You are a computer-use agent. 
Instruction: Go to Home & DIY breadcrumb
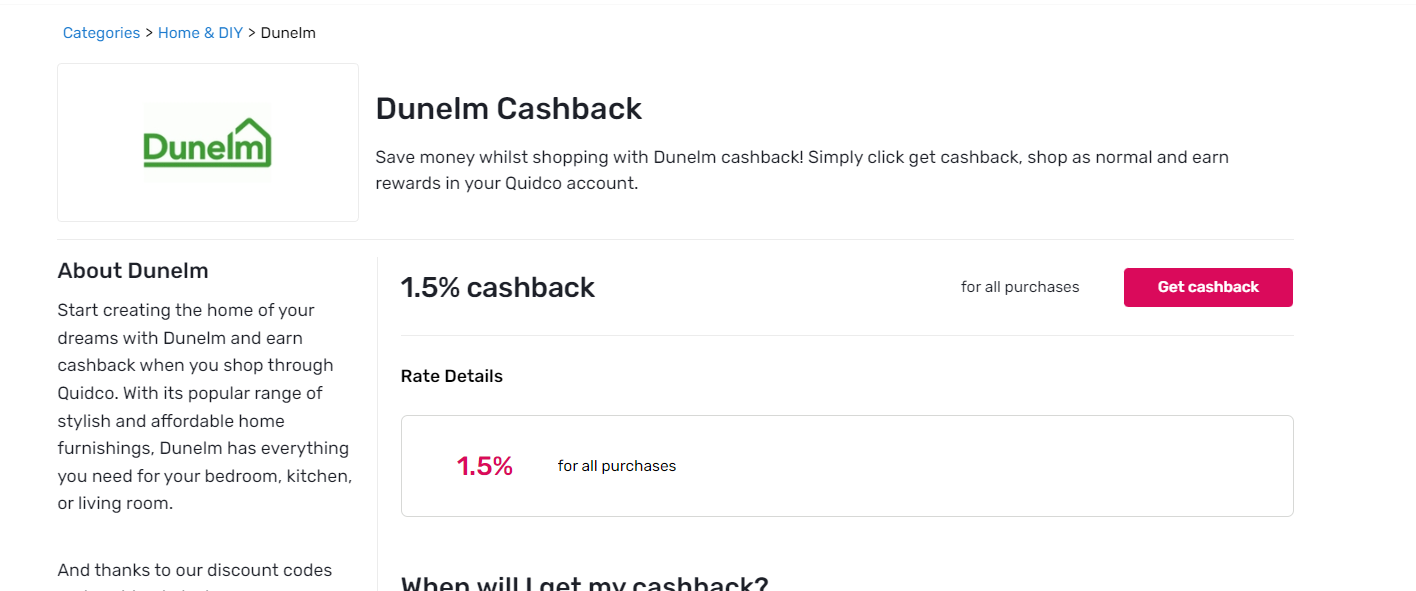[200, 33]
